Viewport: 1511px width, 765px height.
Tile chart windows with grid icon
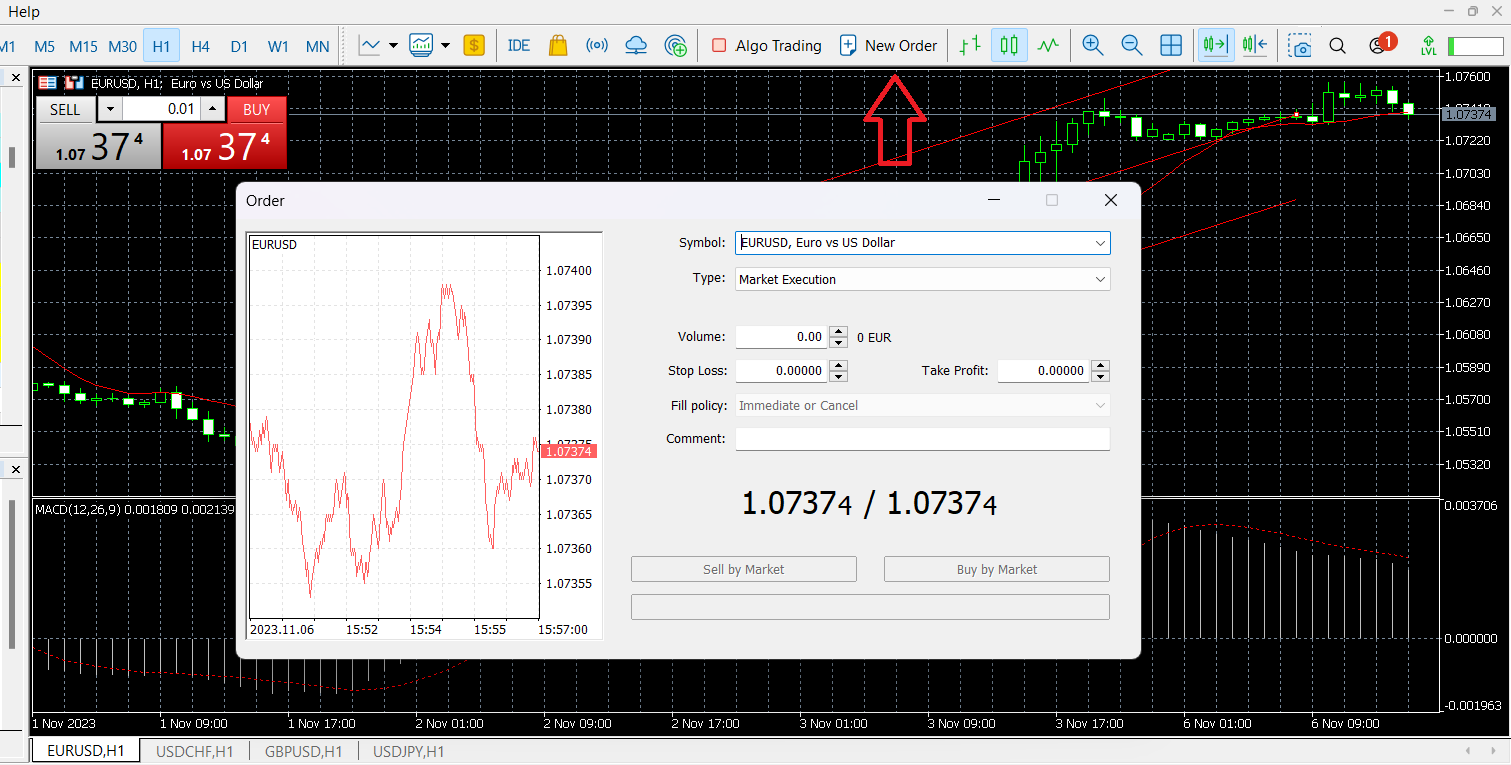tap(1171, 45)
